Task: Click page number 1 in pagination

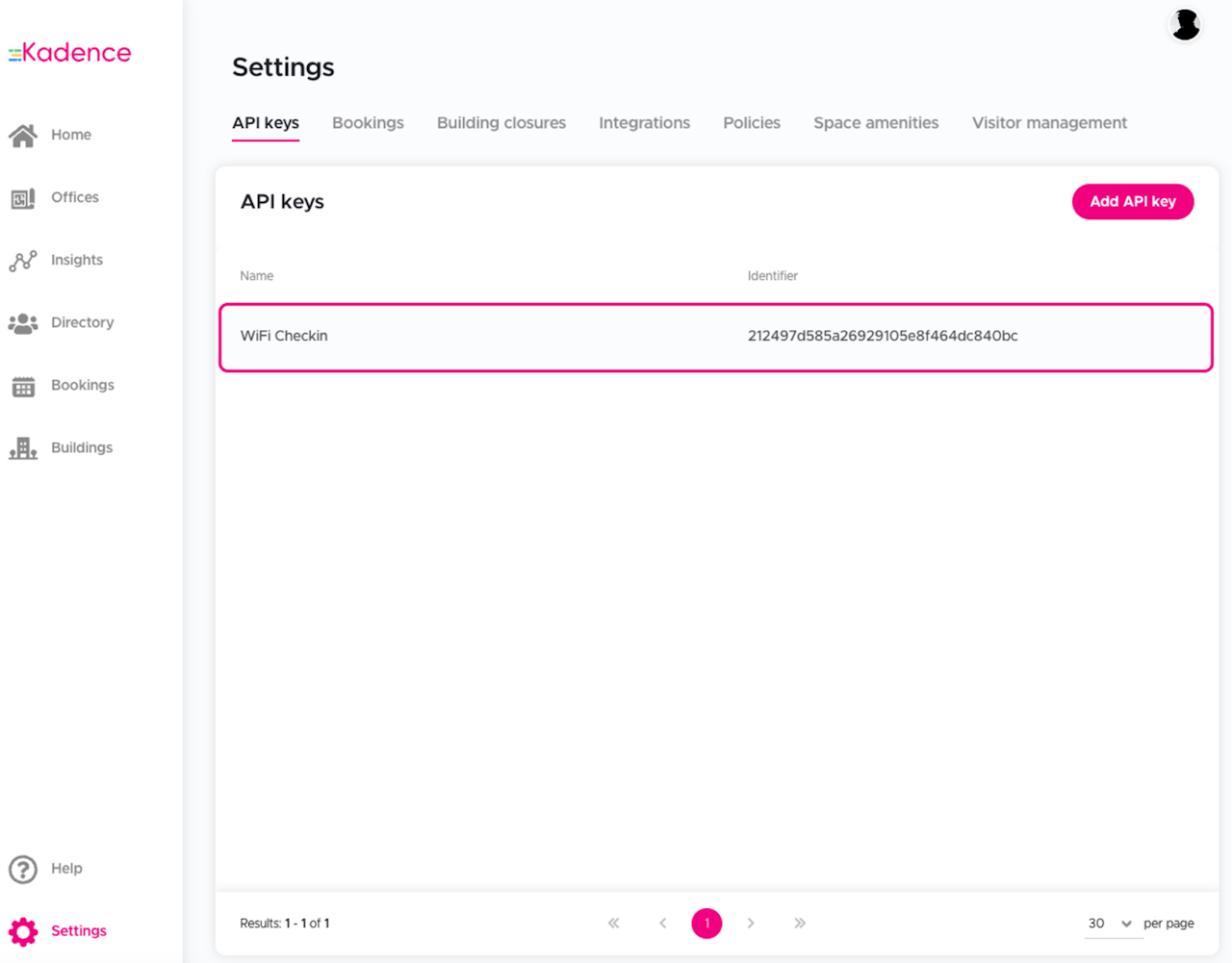Action: 706,924
